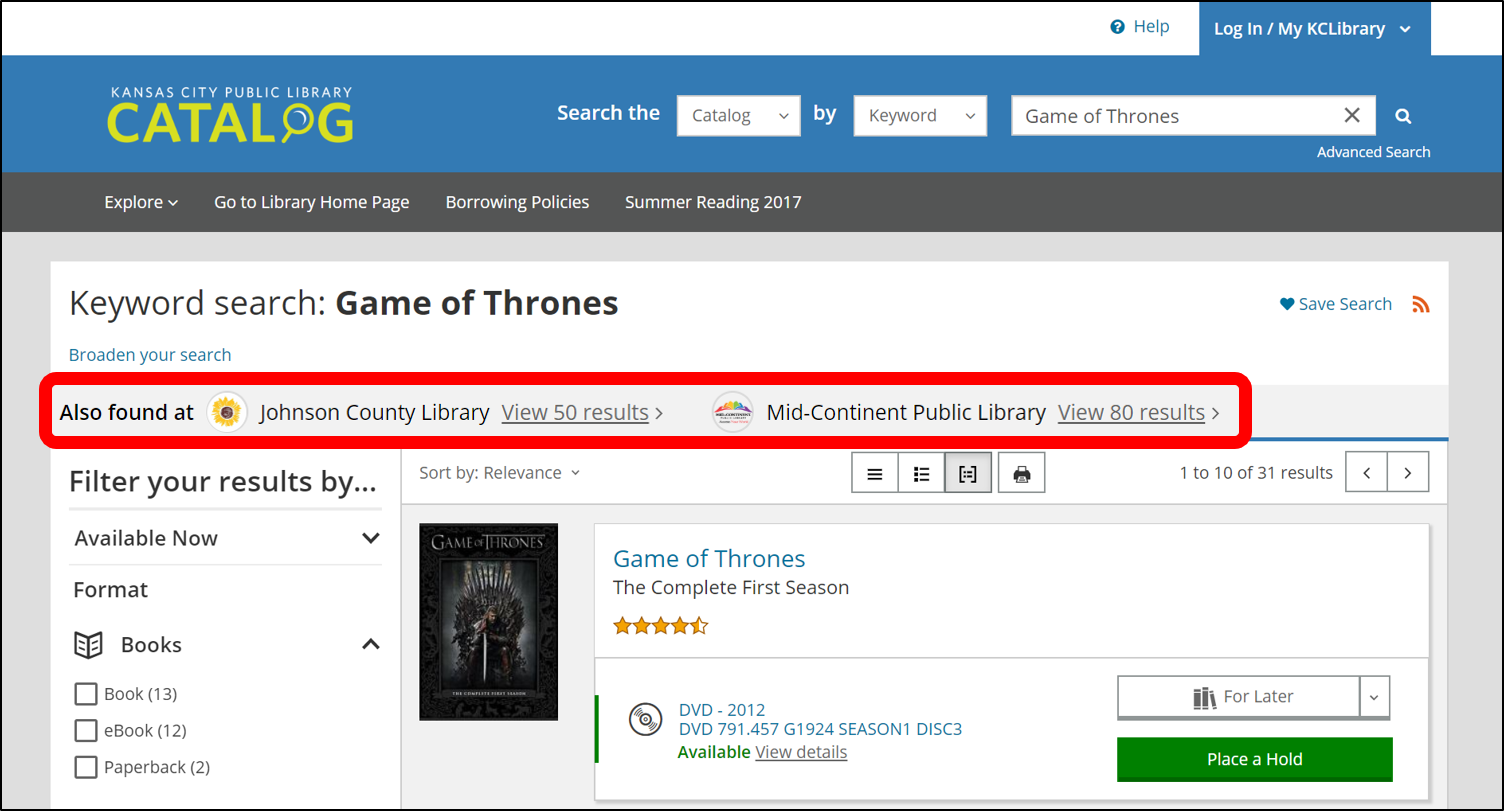Switch to the bulleted list view icon

pyautogui.click(x=921, y=473)
